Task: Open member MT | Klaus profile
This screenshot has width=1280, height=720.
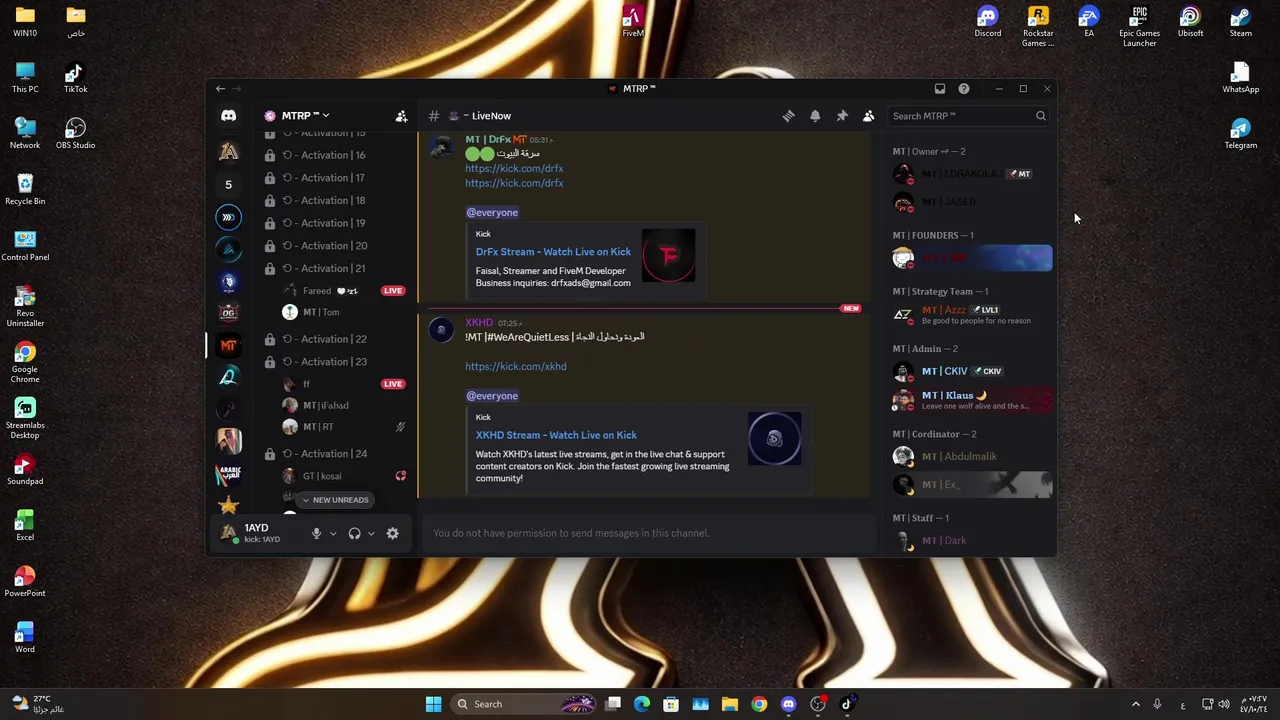Action: (x=970, y=400)
